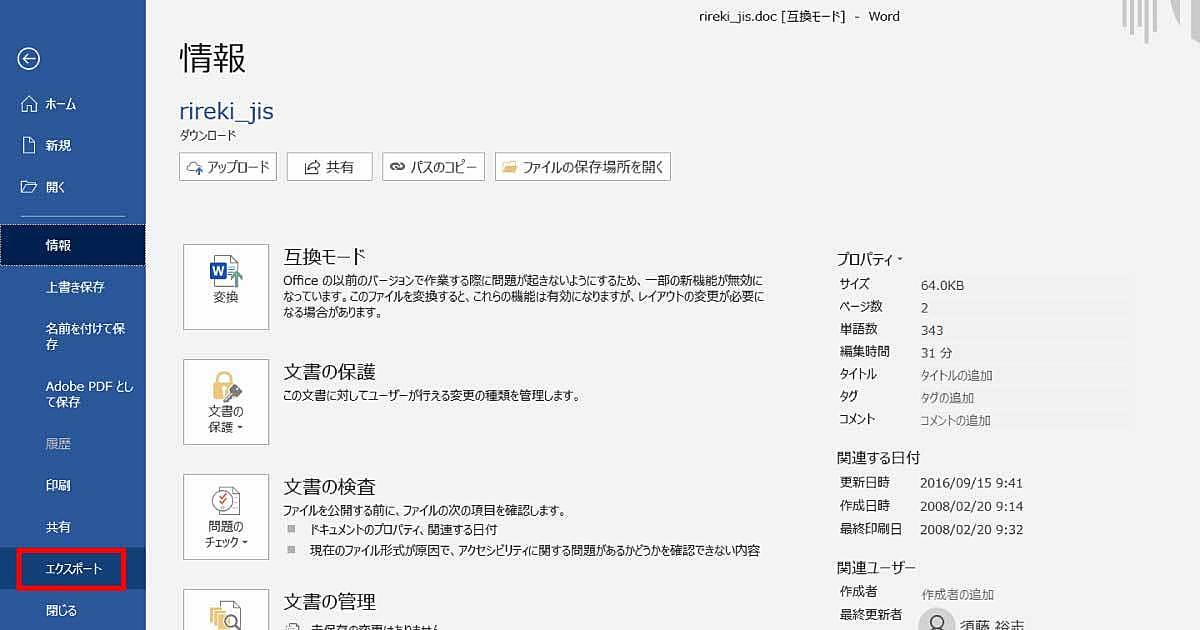Click the yellow folder location icon
Viewport: 1200px width, 630px height.
(510, 168)
